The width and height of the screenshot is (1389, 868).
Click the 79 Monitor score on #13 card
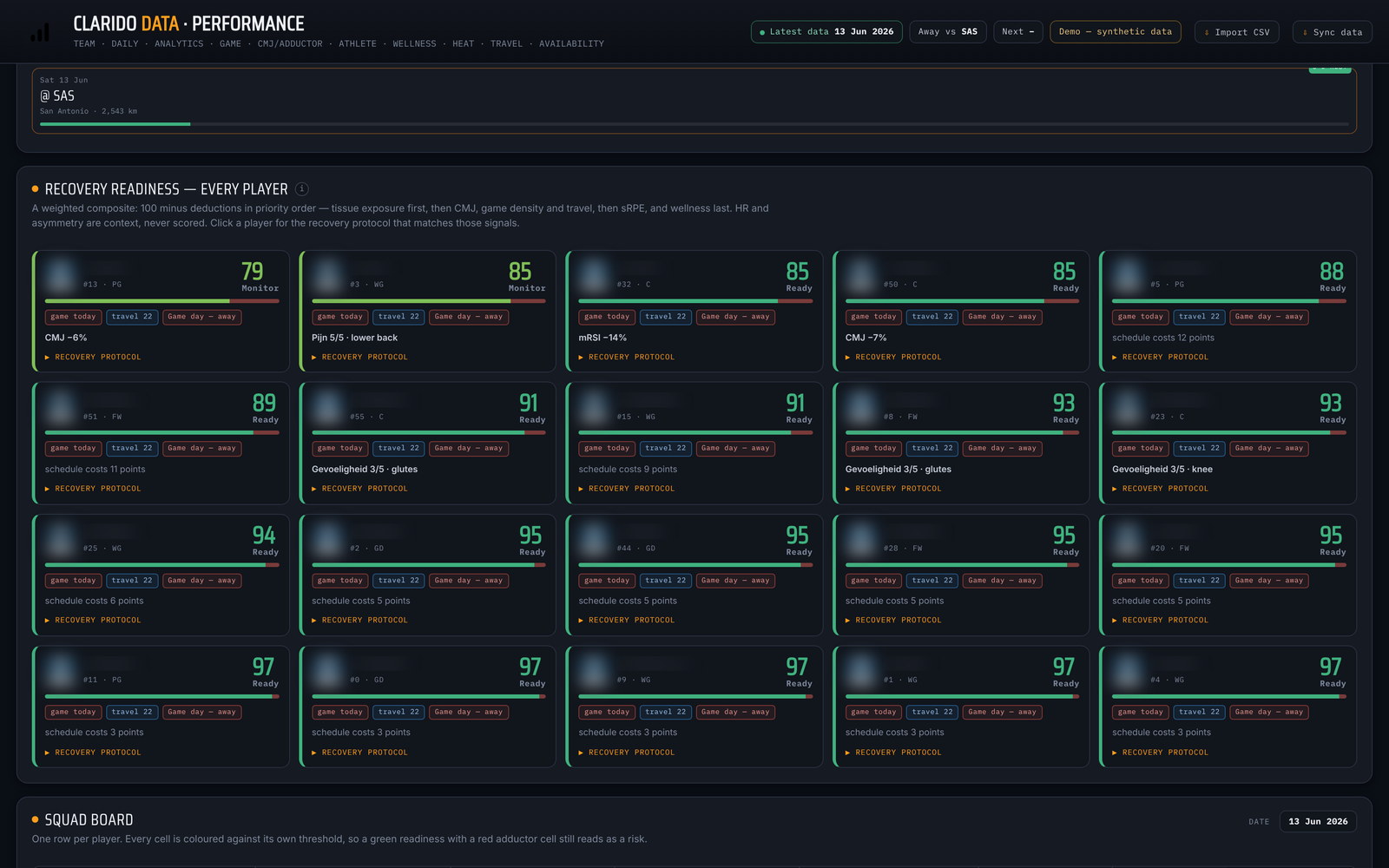point(259,277)
